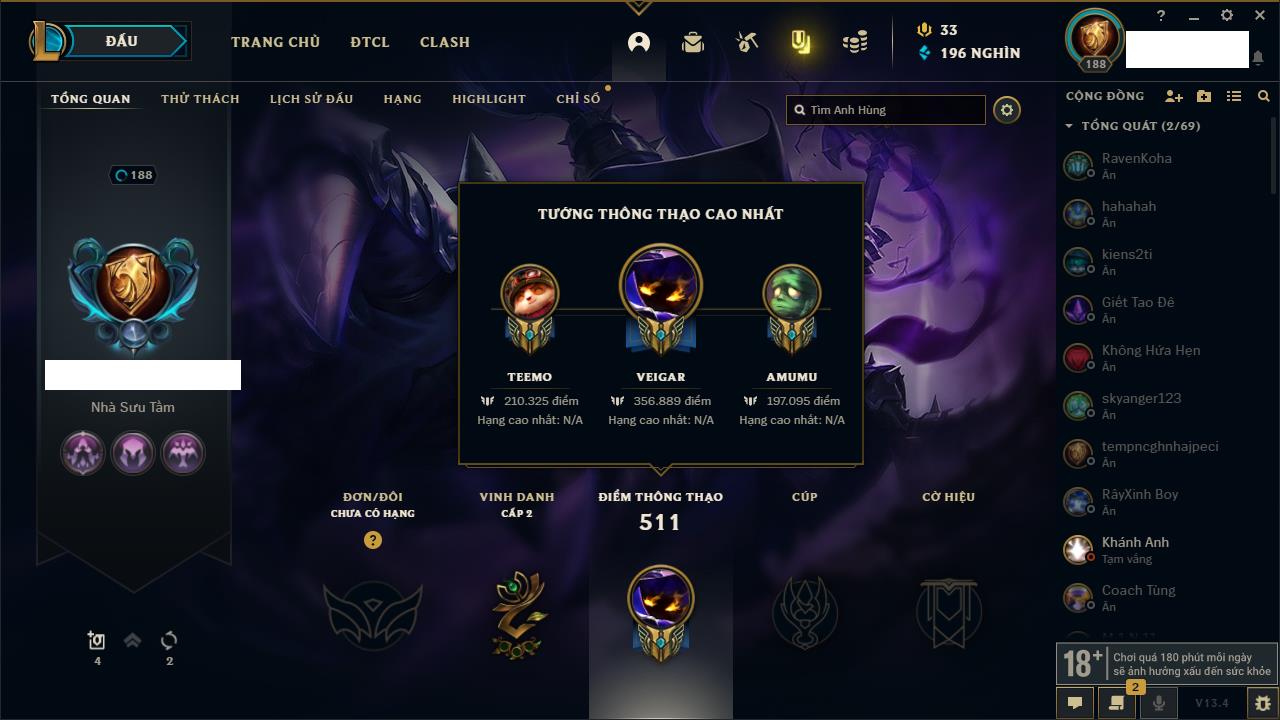1280x720 pixels.
Task: Switch to the LỊCH SỬ ĐẤU tab
Action: point(311,99)
